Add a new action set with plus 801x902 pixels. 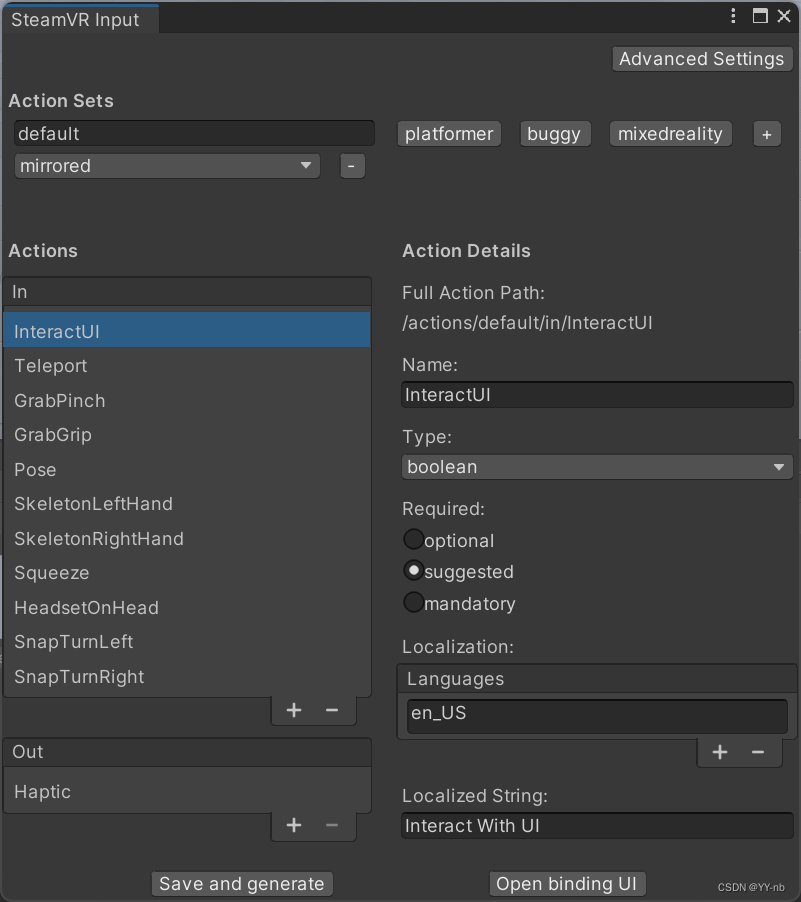pos(767,134)
